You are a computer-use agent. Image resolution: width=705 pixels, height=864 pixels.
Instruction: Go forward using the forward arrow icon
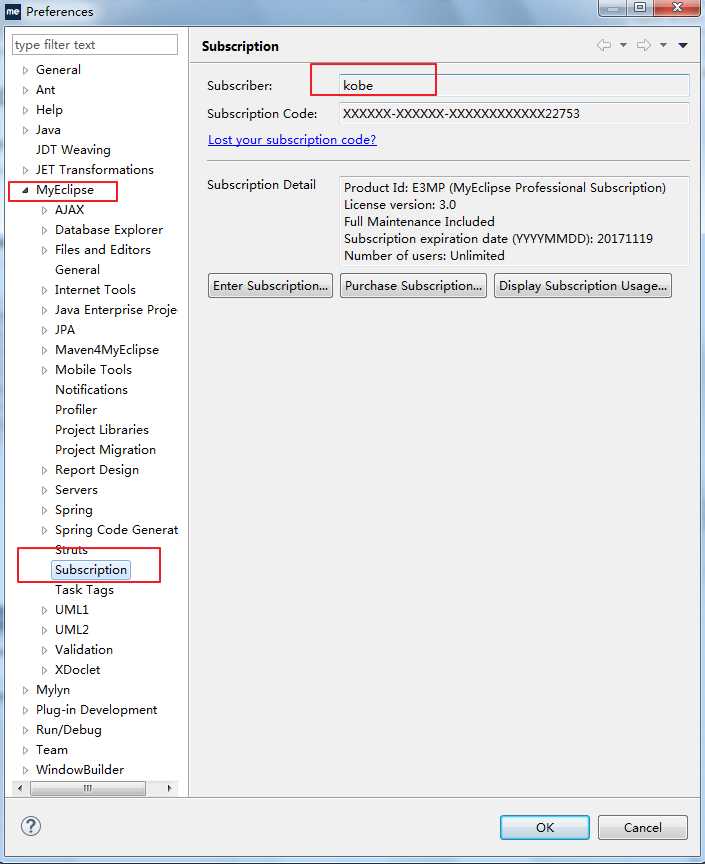(x=644, y=45)
